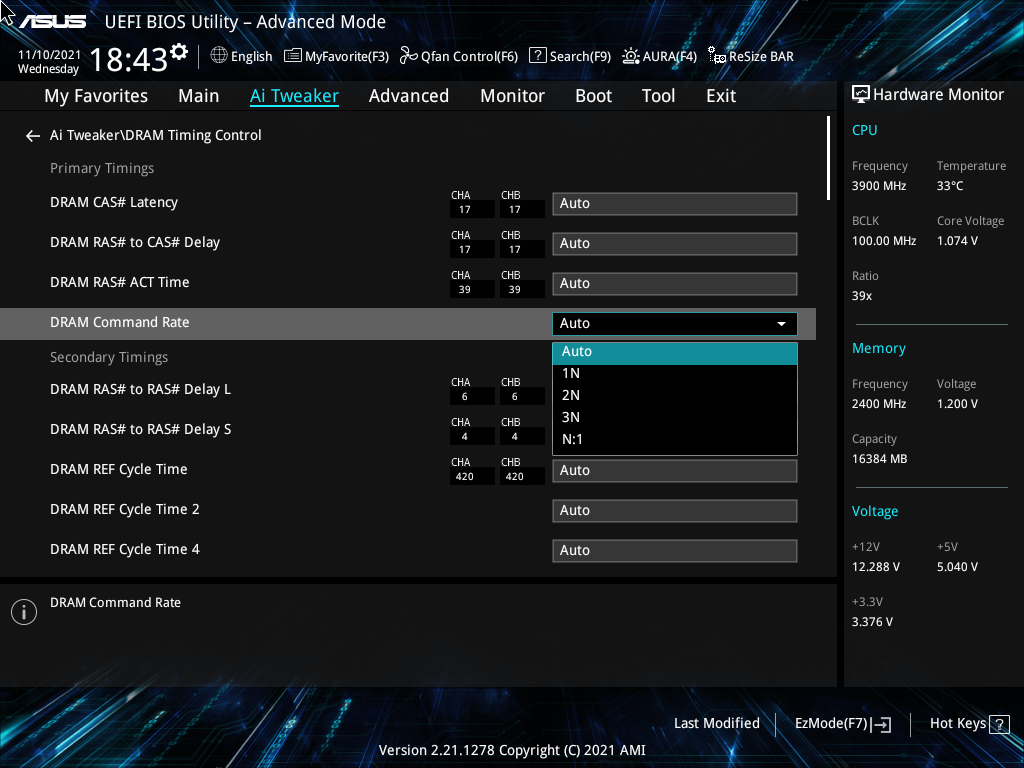Screen dimensions: 1024x768
Task: Click the globe language icon
Action: pyautogui.click(x=219, y=56)
